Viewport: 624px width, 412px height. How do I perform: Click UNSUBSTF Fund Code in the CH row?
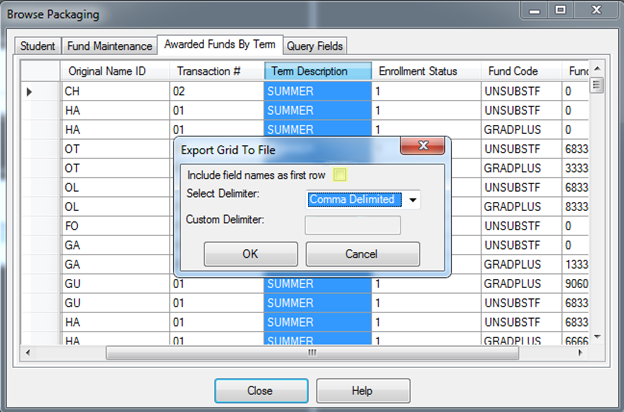[x=521, y=92]
